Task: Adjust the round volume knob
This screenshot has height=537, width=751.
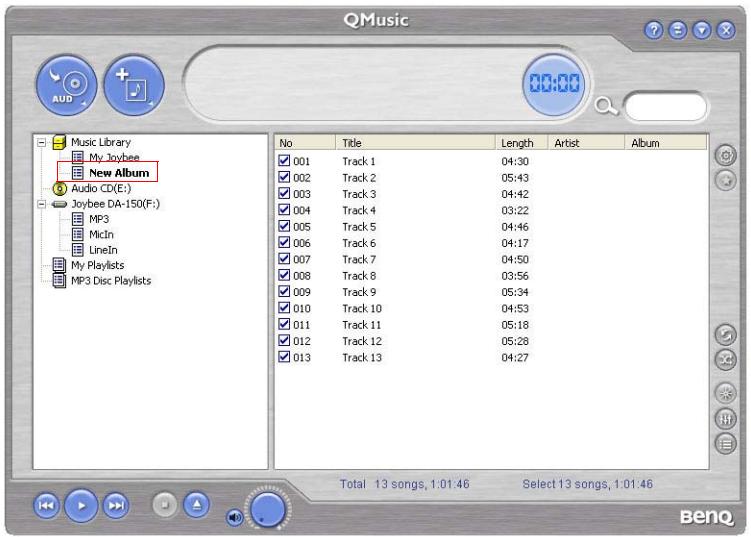Action: pos(268,510)
